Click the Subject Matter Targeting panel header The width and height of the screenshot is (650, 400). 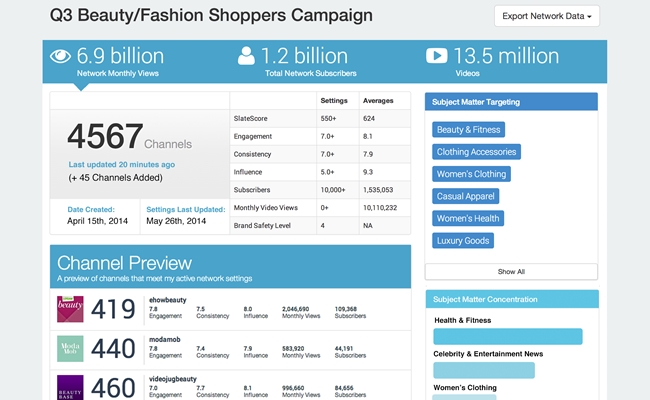pyautogui.click(x=511, y=101)
